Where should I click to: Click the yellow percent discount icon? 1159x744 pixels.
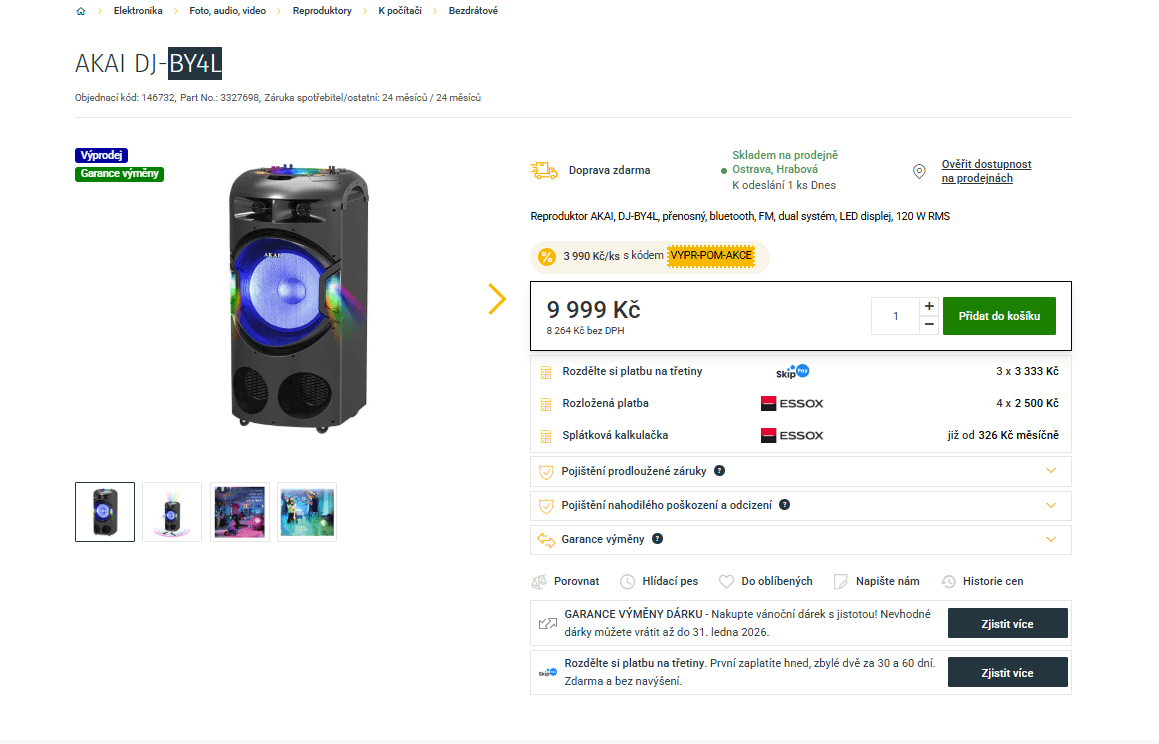(x=548, y=257)
